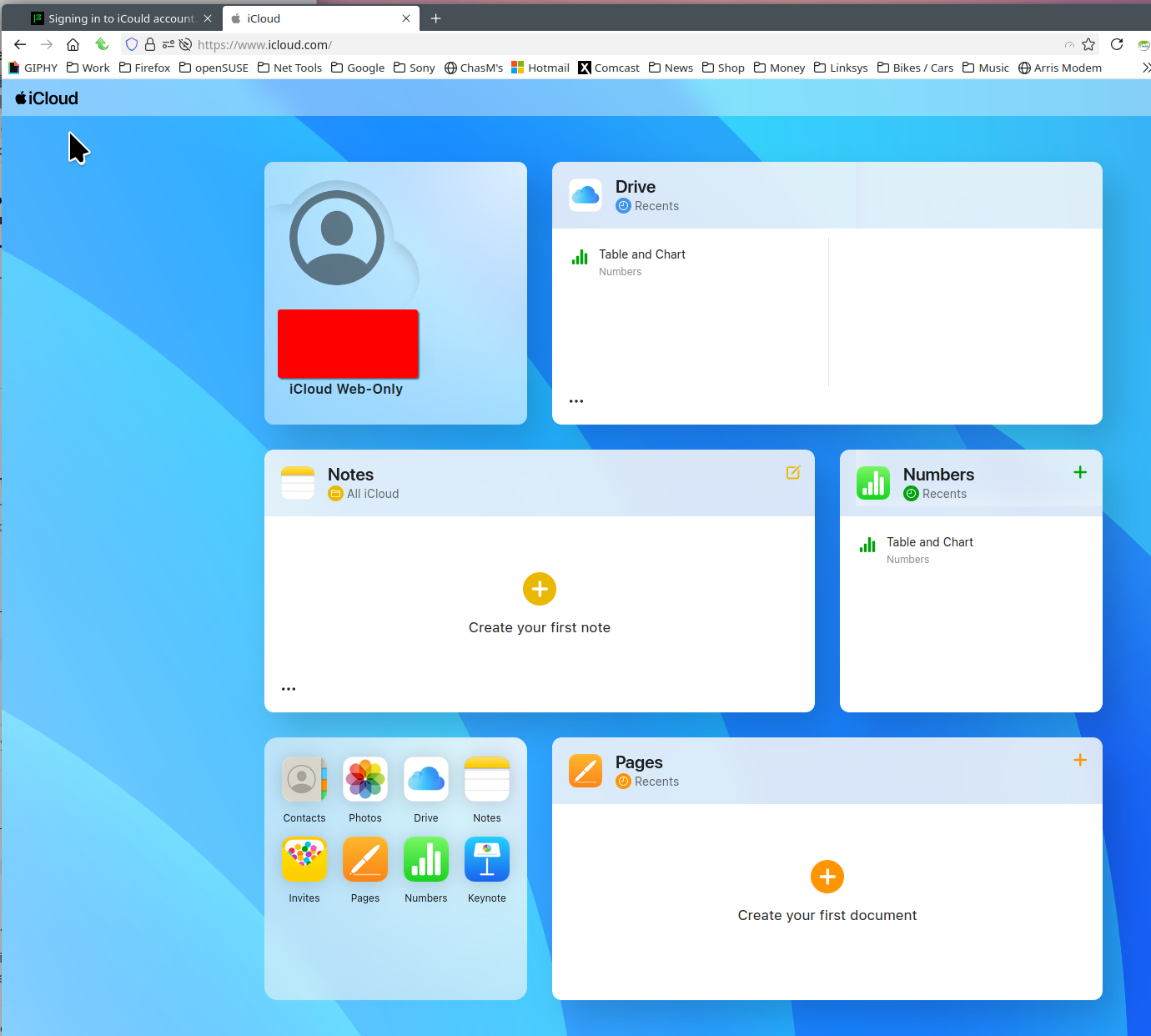1151x1036 pixels.
Task: Open Invites from the app launcher tile
Action: tap(304, 859)
